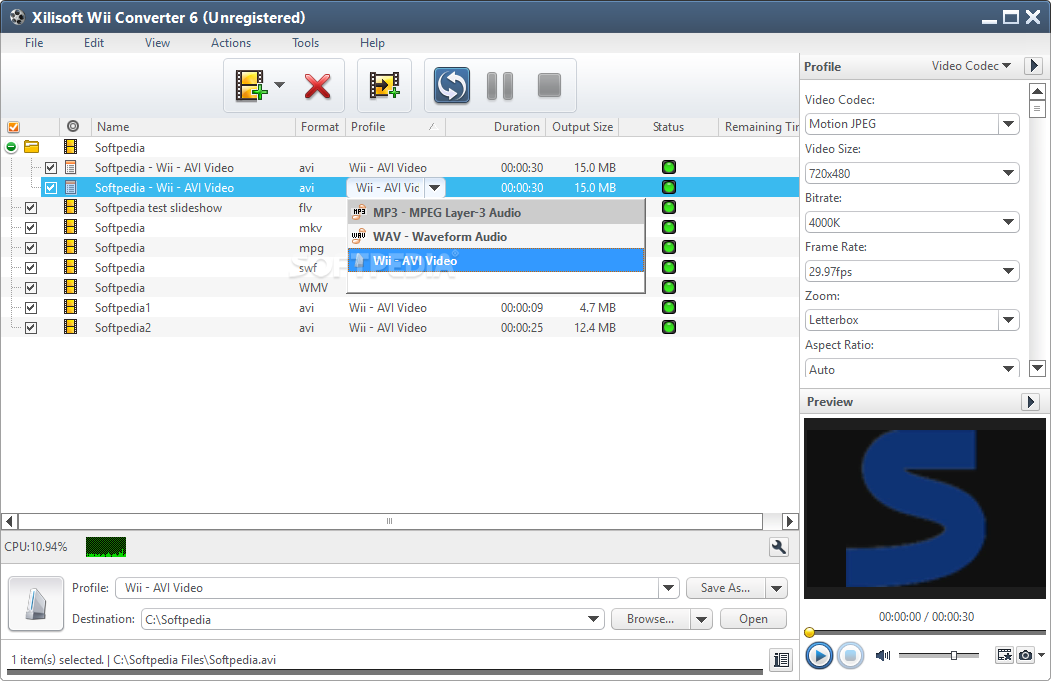
Task: Mute preview with the speaker icon
Action: [883, 655]
